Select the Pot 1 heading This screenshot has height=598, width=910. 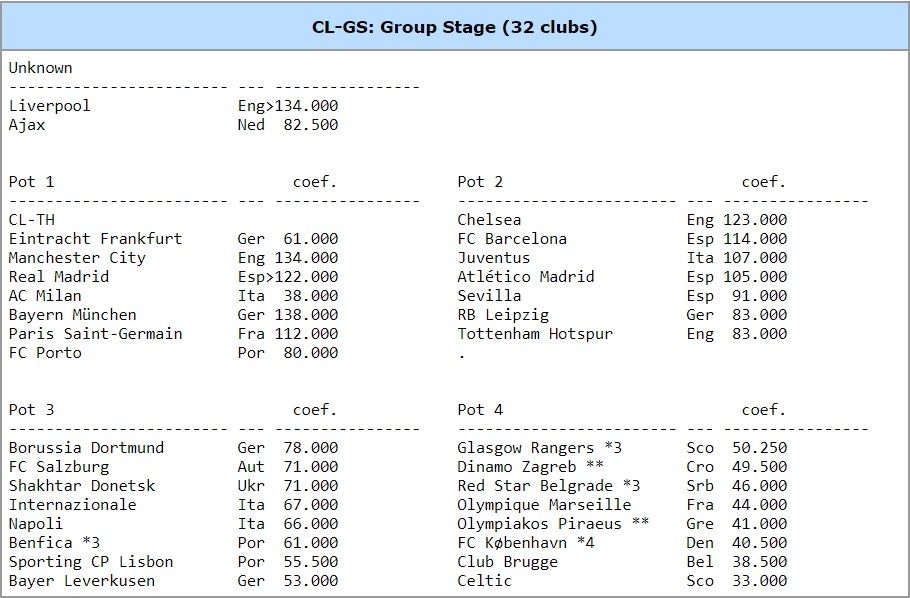point(31,182)
